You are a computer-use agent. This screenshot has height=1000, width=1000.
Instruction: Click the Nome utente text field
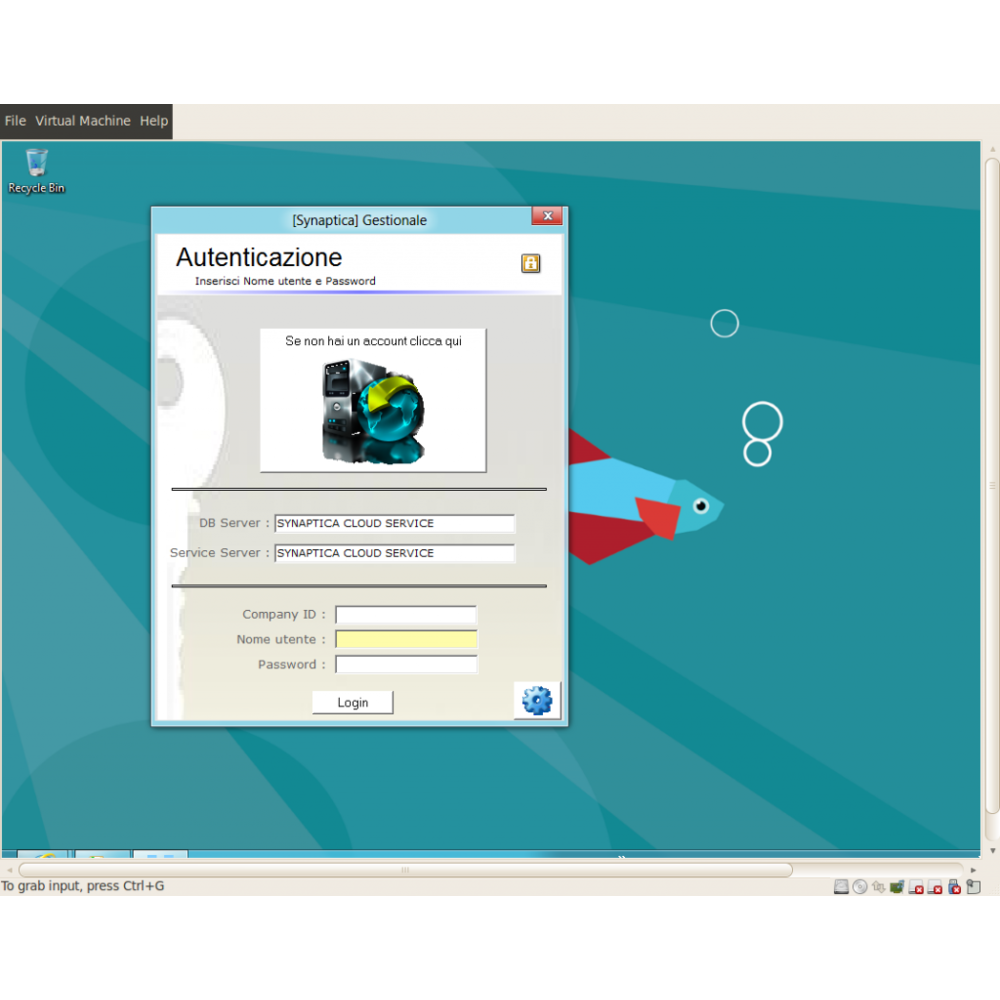click(406, 640)
